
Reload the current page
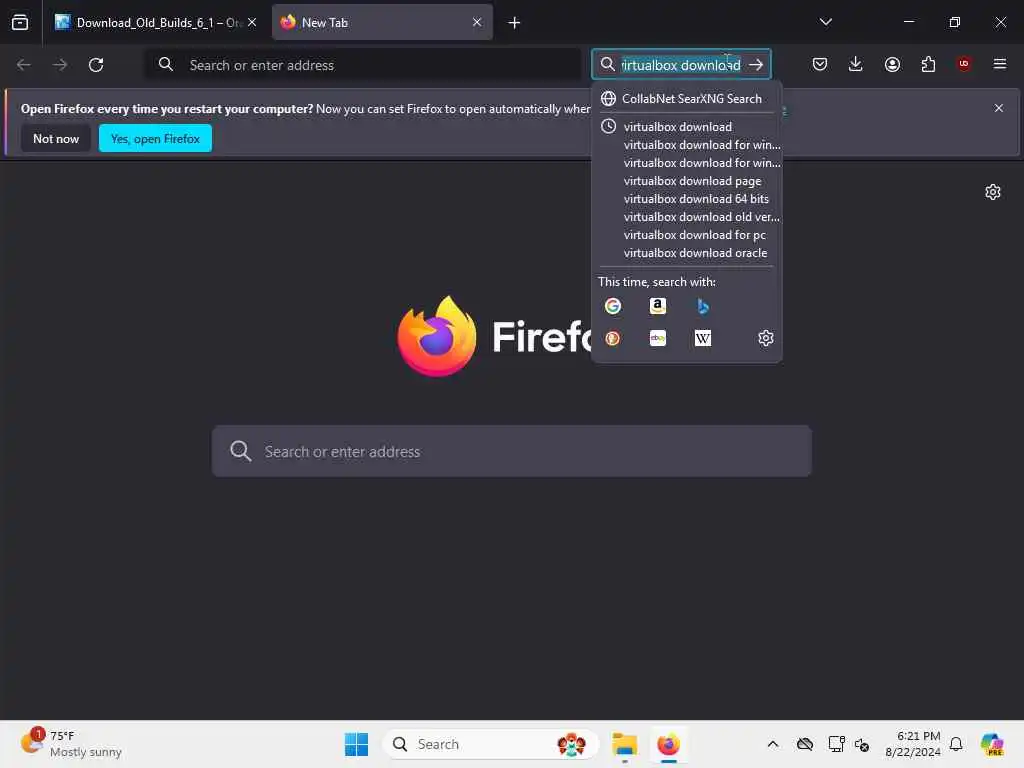coord(96,65)
